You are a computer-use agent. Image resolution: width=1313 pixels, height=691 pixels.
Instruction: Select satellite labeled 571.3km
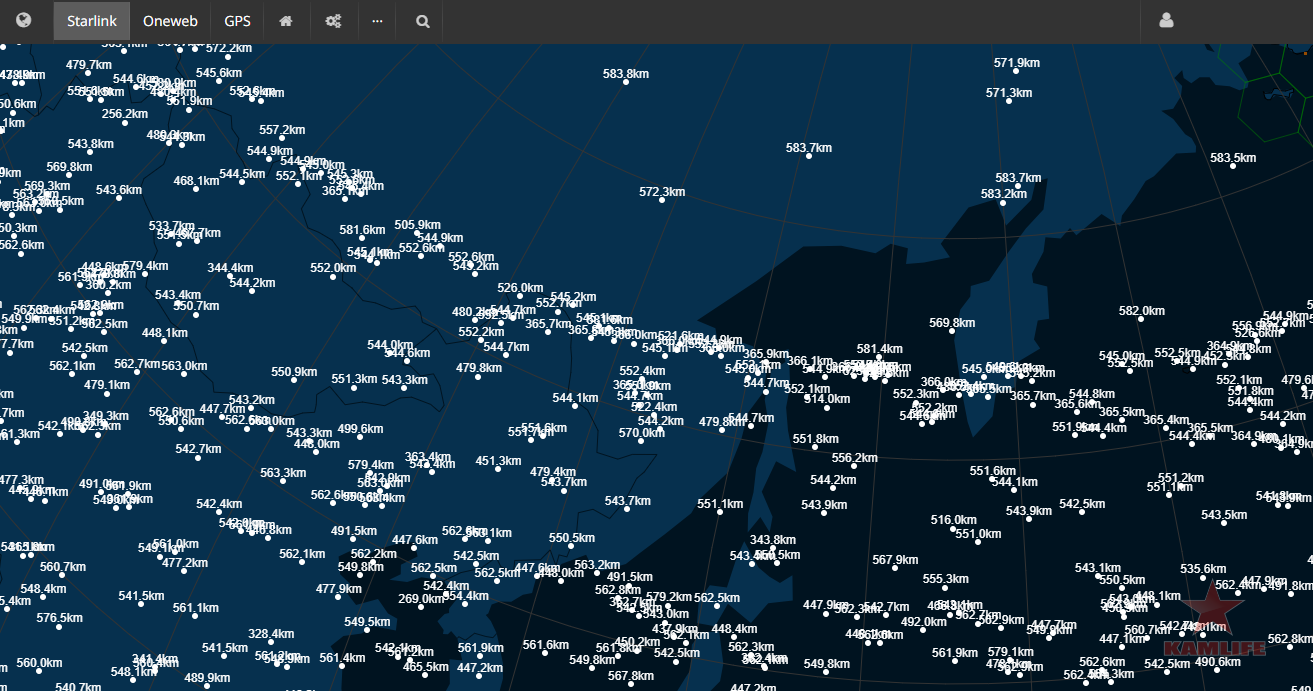coord(1009,93)
